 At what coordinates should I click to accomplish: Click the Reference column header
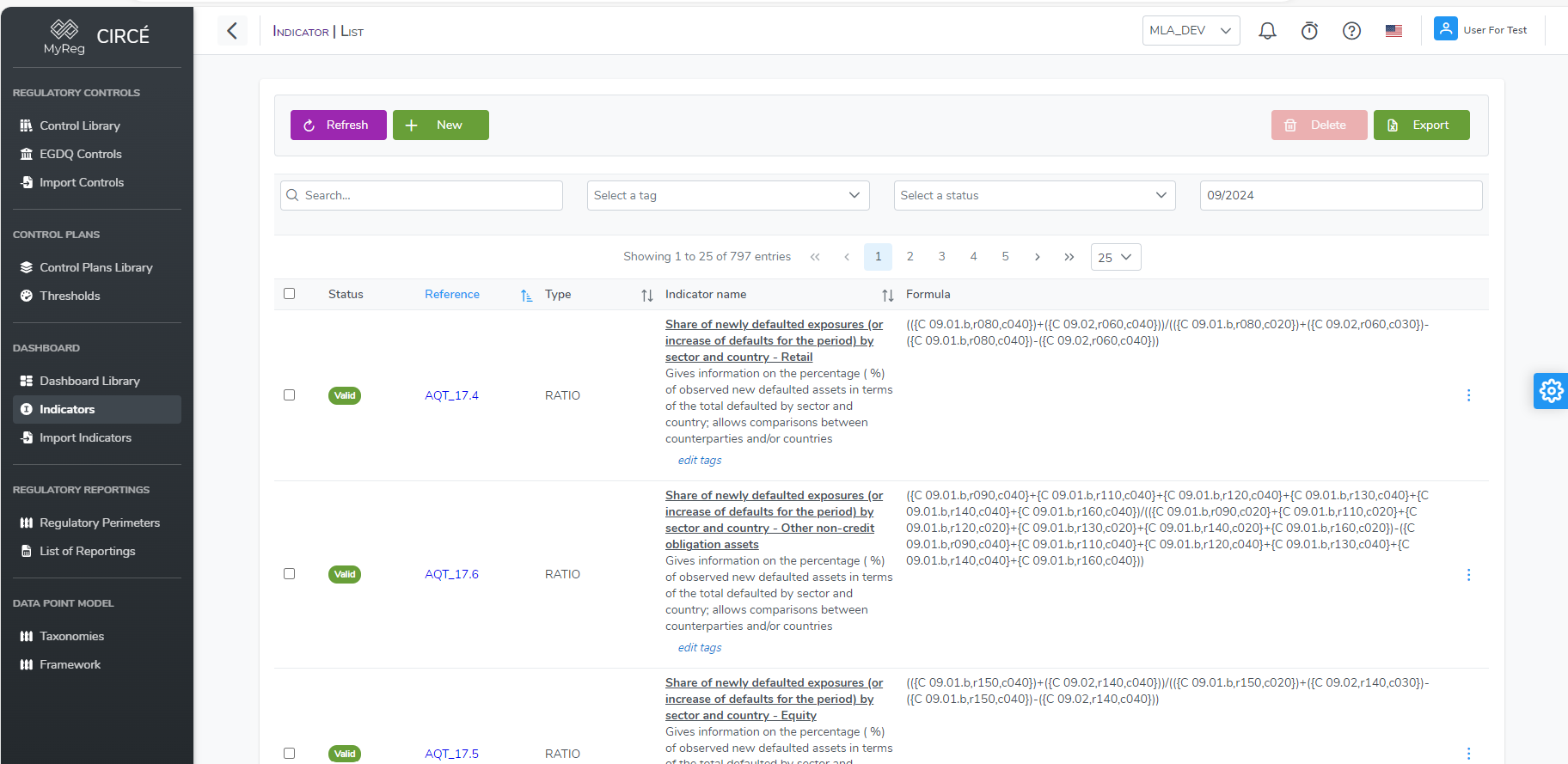[x=452, y=294]
